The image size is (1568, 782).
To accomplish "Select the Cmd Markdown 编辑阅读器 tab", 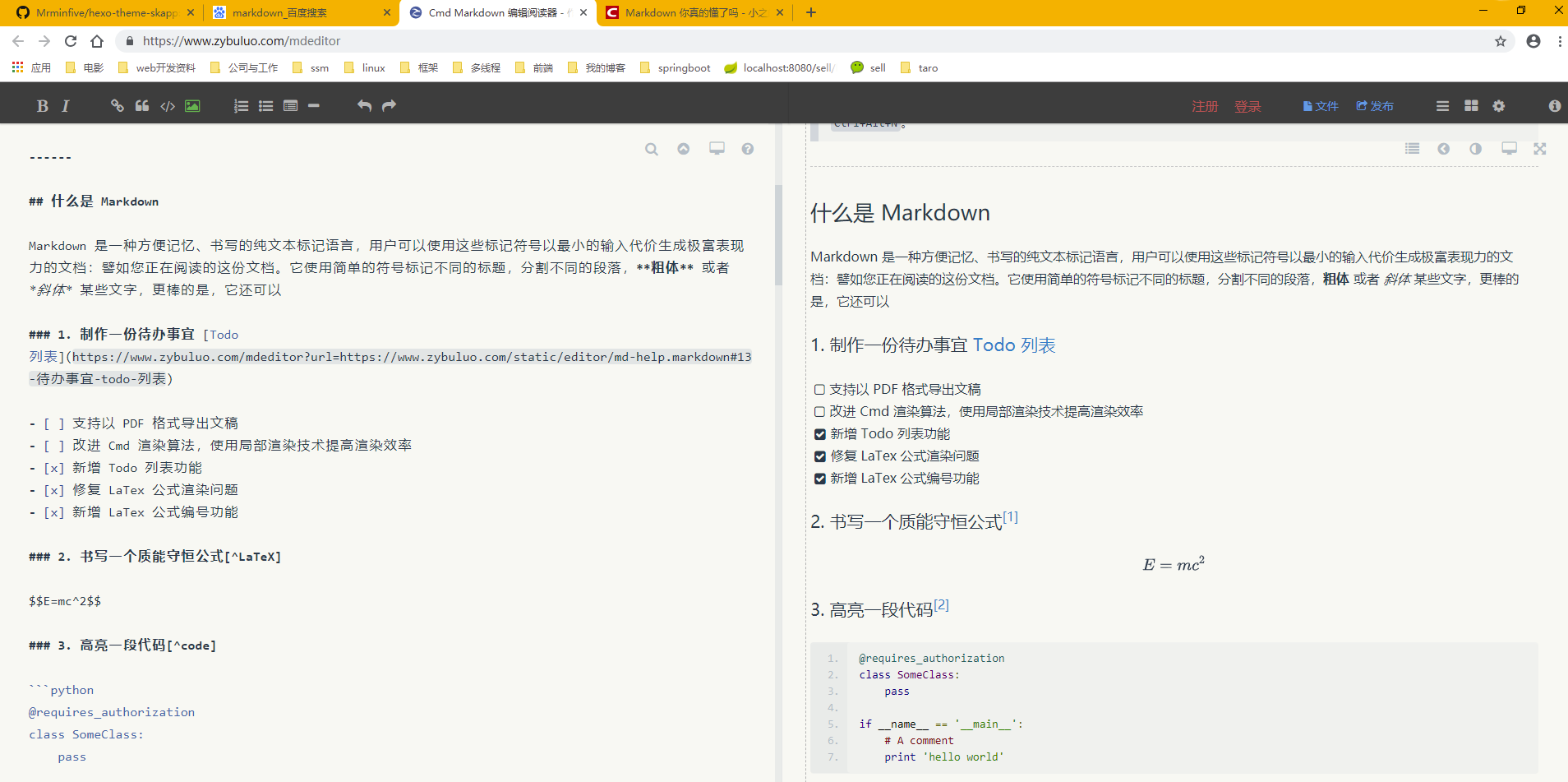I will tap(498, 12).
